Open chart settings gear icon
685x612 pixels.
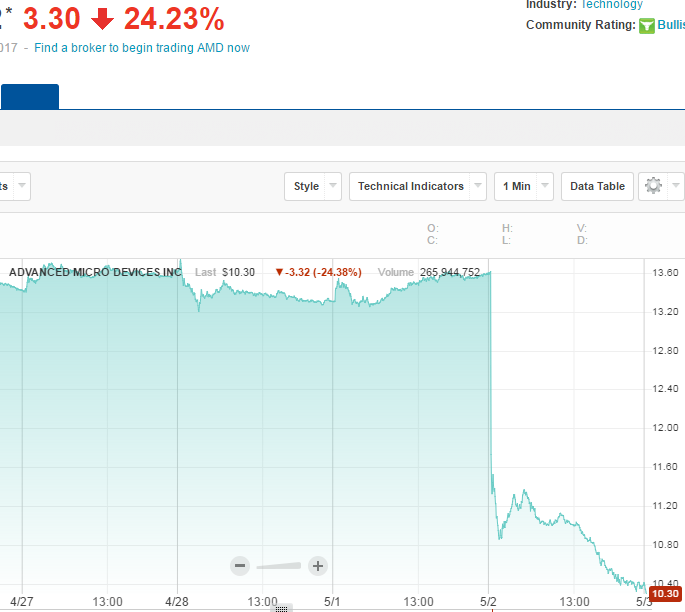tap(654, 186)
